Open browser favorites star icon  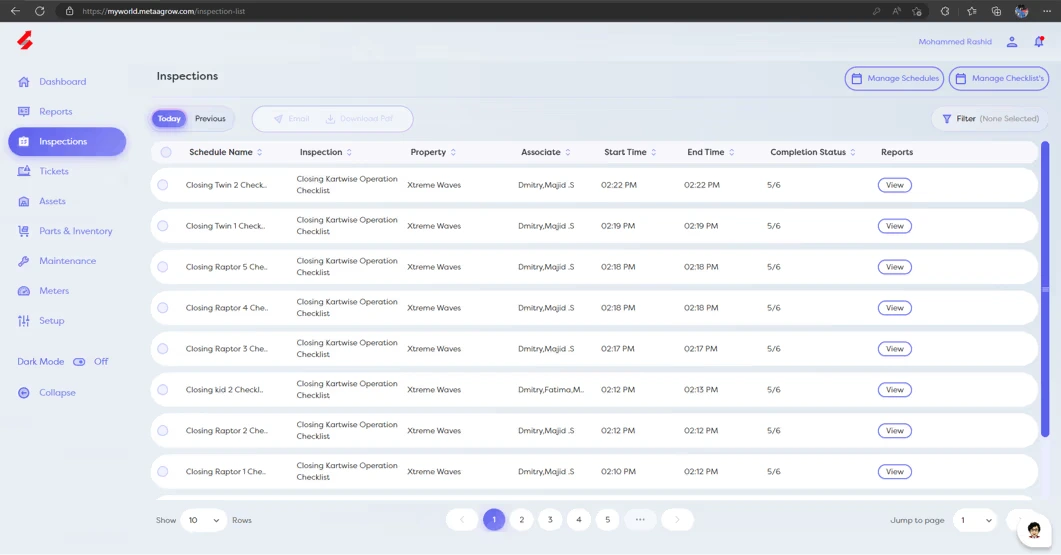coord(972,11)
